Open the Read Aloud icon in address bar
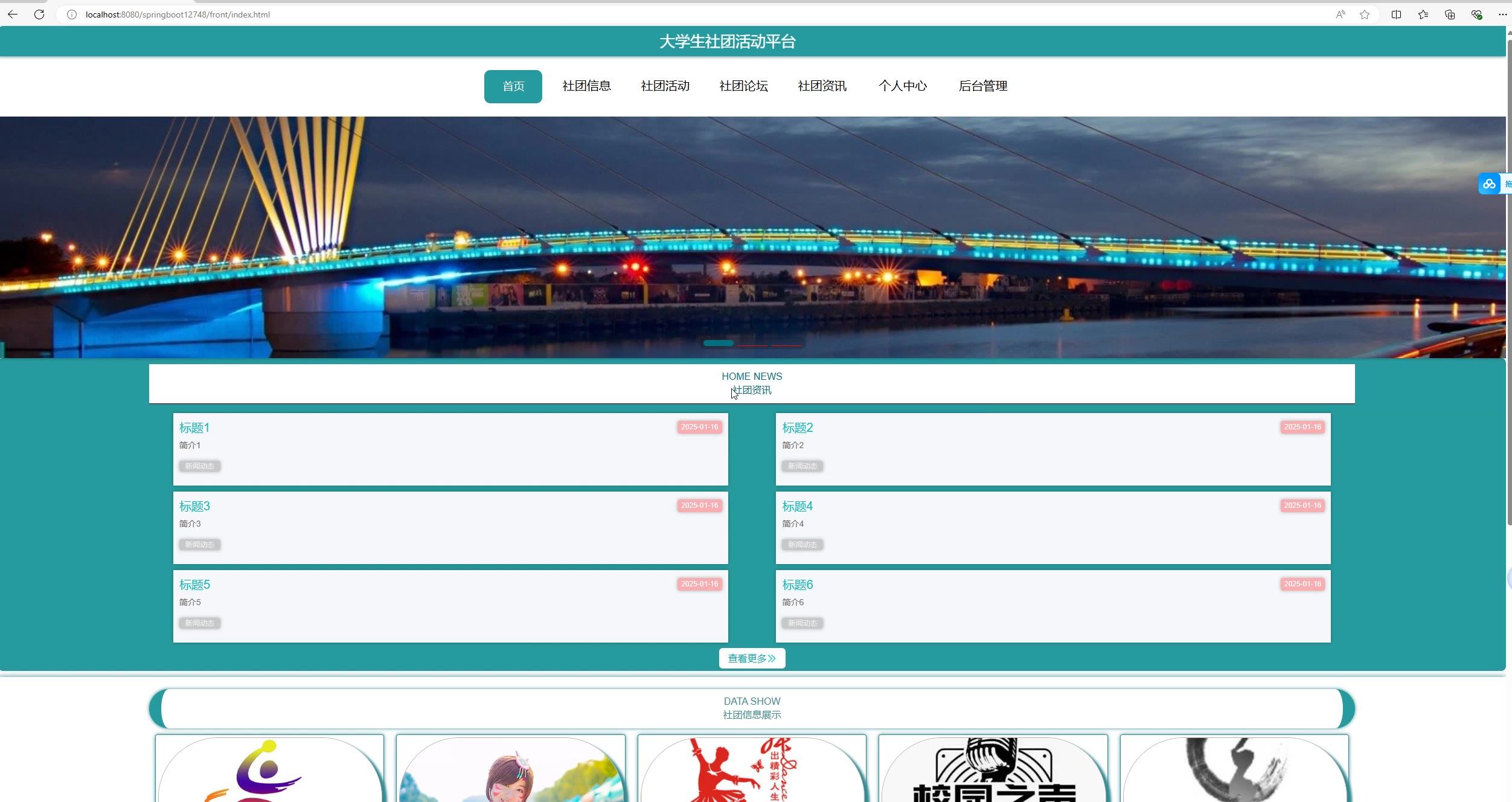 coord(1341,14)
